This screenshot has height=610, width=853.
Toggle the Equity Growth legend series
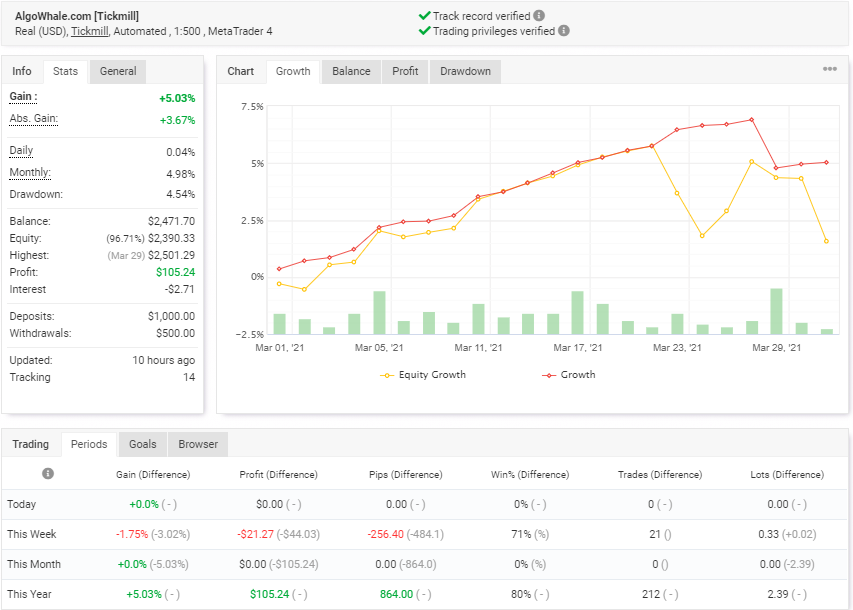click(x=423, y=375)
